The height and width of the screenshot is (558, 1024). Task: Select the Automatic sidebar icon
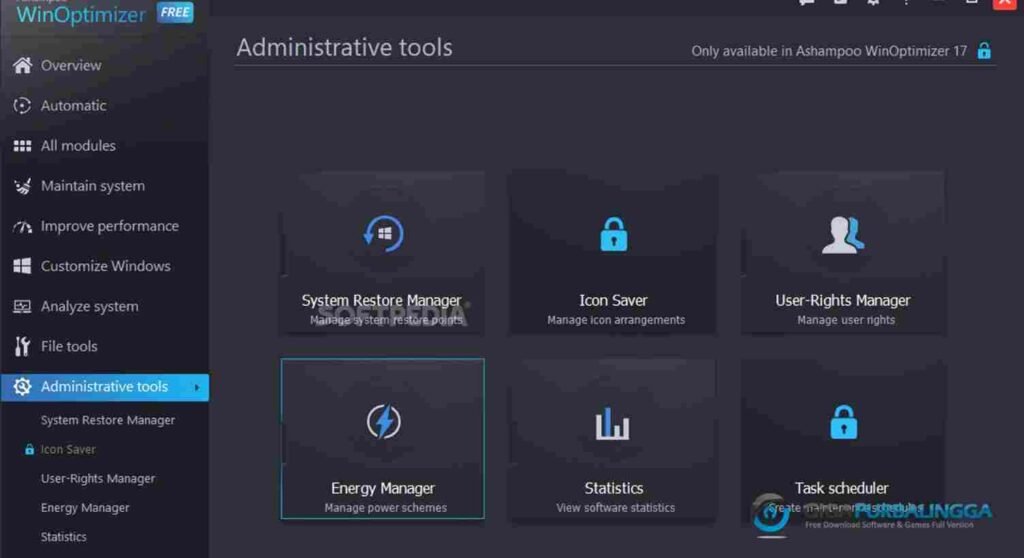(x=22, y=105)
